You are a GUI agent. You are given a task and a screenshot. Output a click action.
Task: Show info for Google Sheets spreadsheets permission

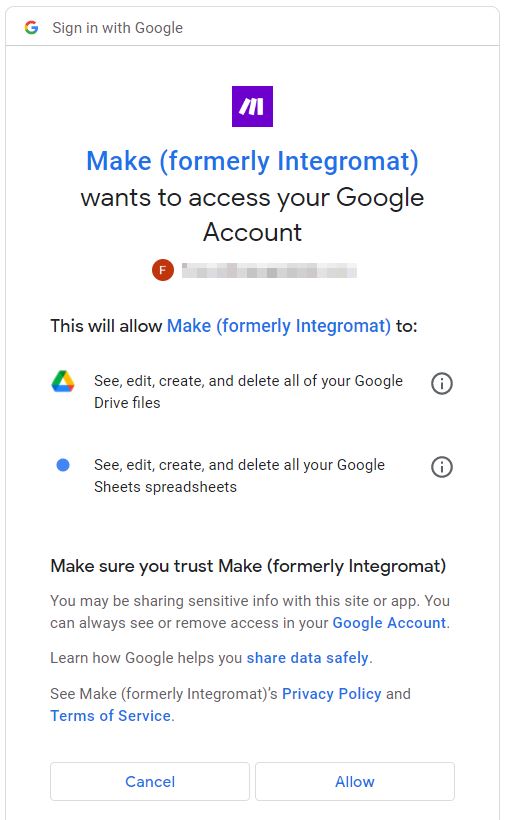point(442,466)
